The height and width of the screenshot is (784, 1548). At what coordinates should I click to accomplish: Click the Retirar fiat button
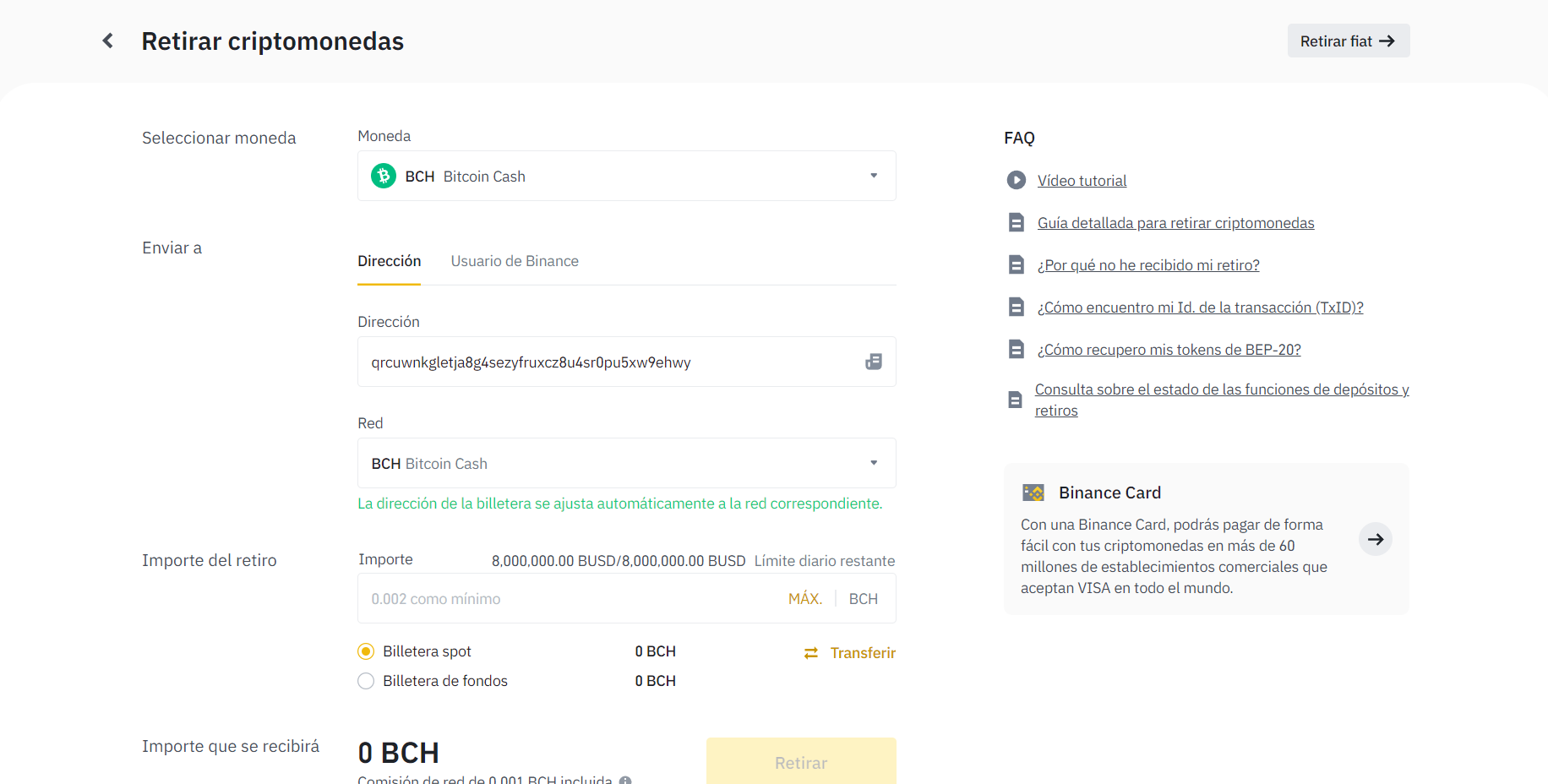point(1349,41)
